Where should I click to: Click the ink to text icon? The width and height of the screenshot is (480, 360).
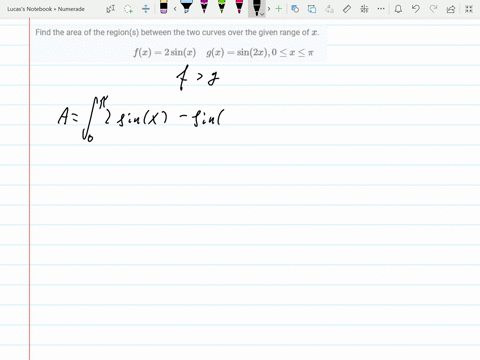coord(329,9)
